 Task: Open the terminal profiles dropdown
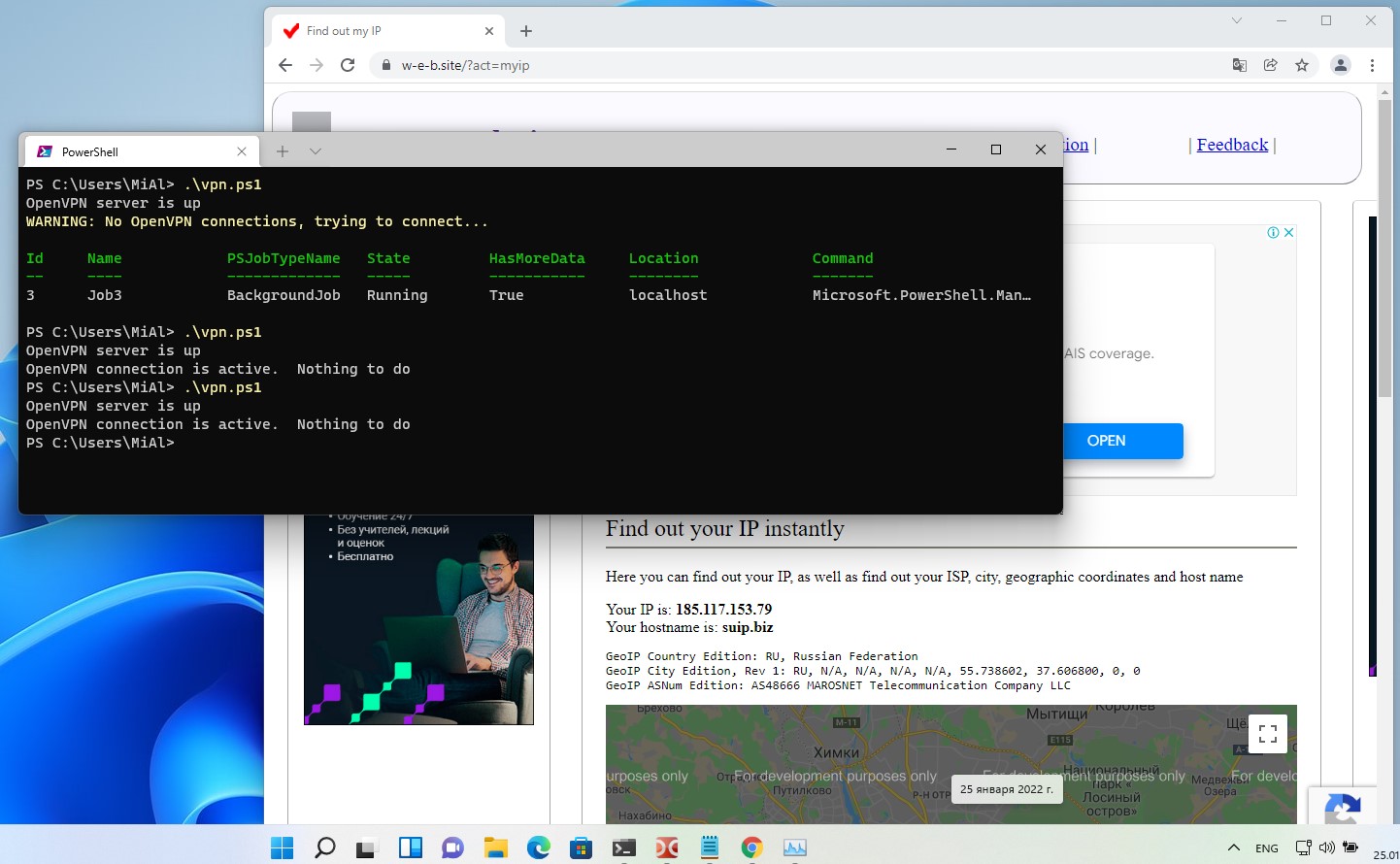point(316,150)
